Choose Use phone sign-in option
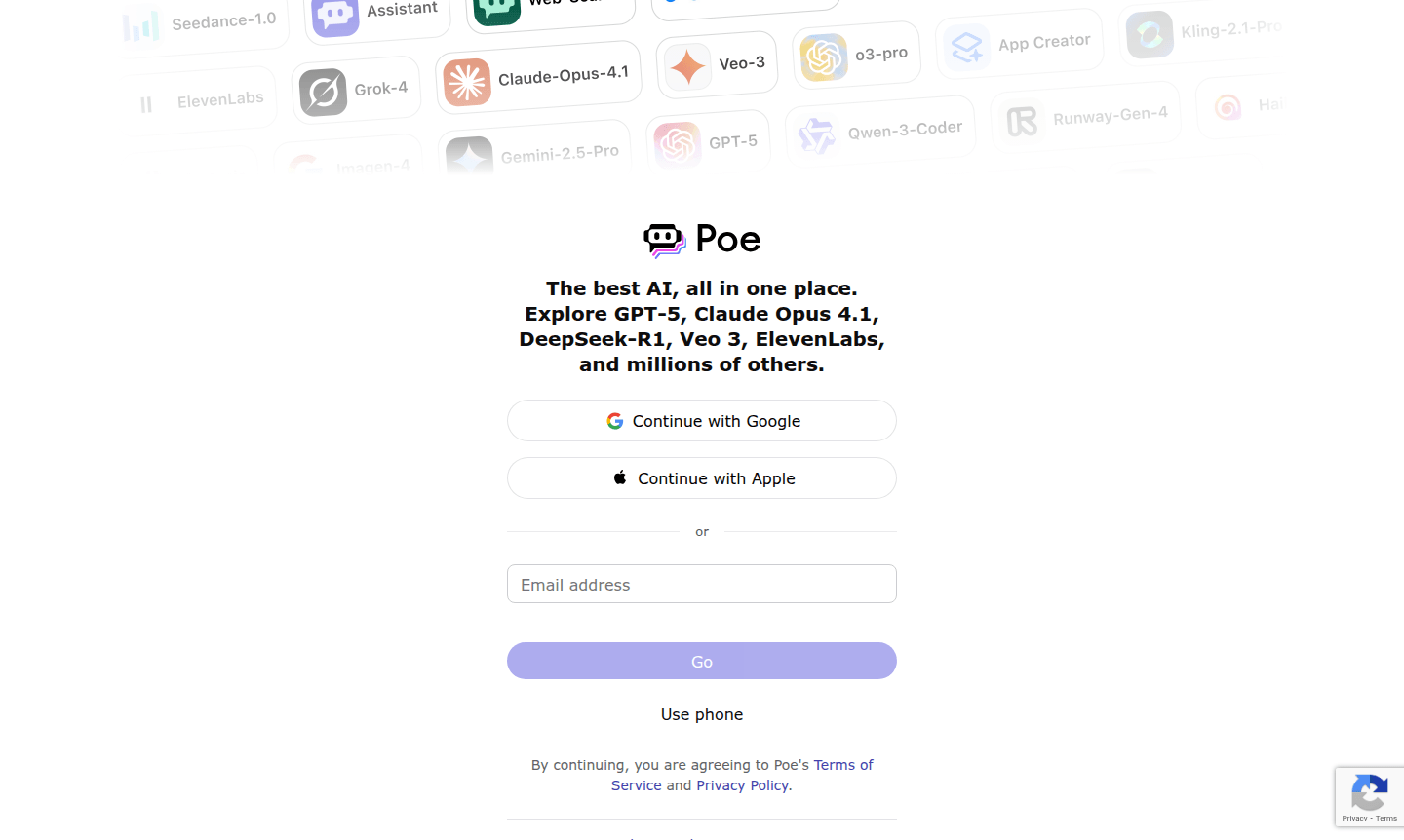The width and height of the screenshot is (1404, 840). (x=701, y=713)
